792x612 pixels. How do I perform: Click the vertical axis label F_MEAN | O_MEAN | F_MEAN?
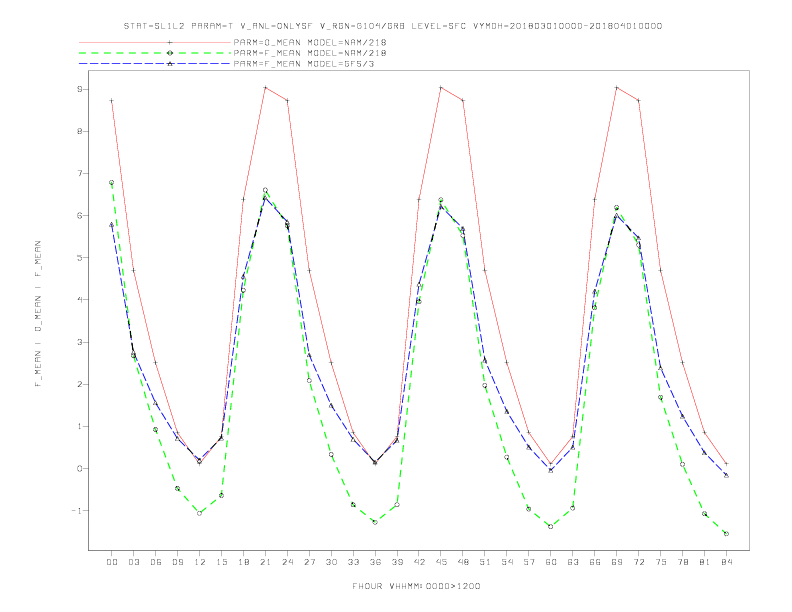click(38, 314)
